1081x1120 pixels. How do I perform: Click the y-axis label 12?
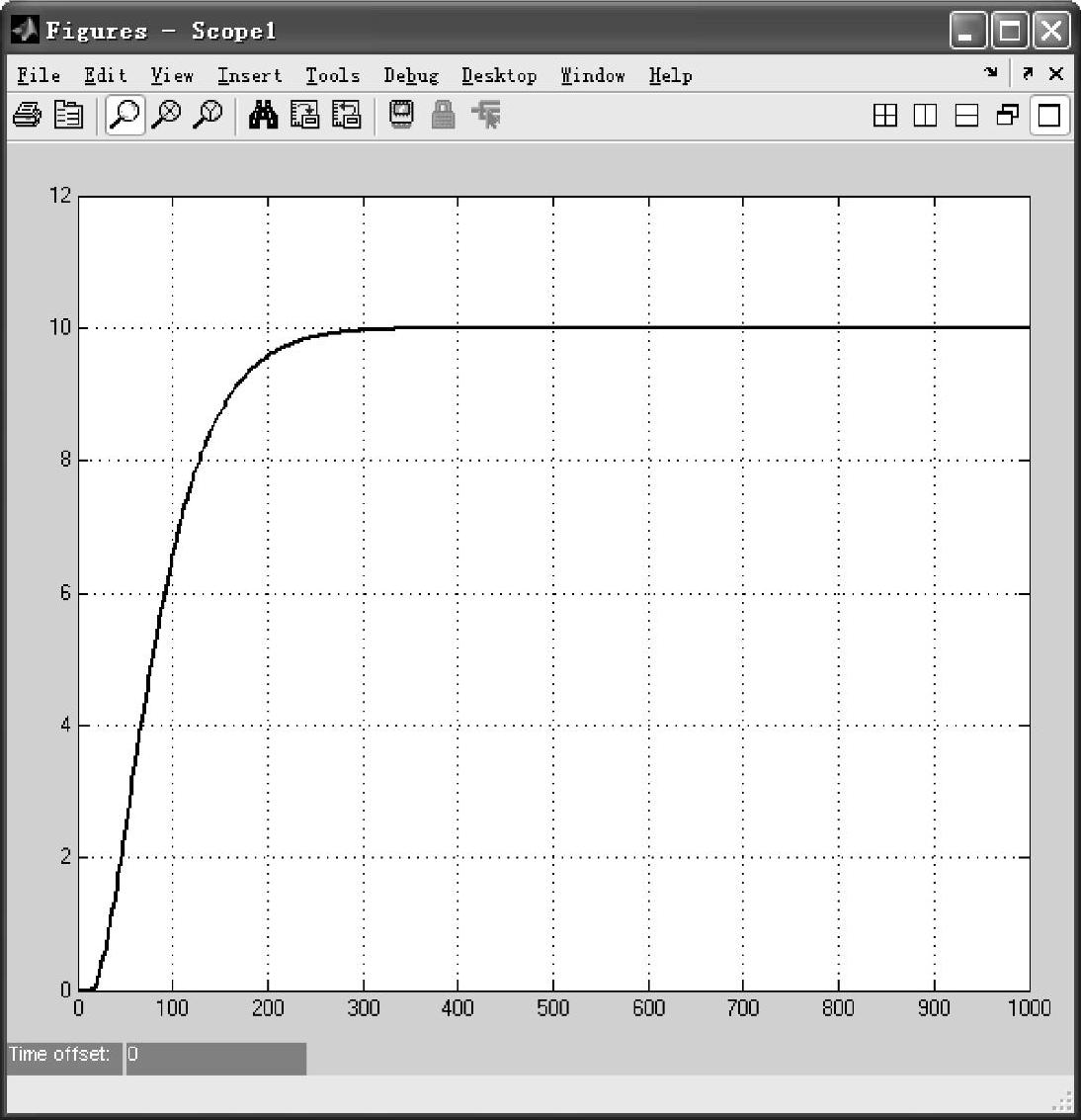(60, 195)
